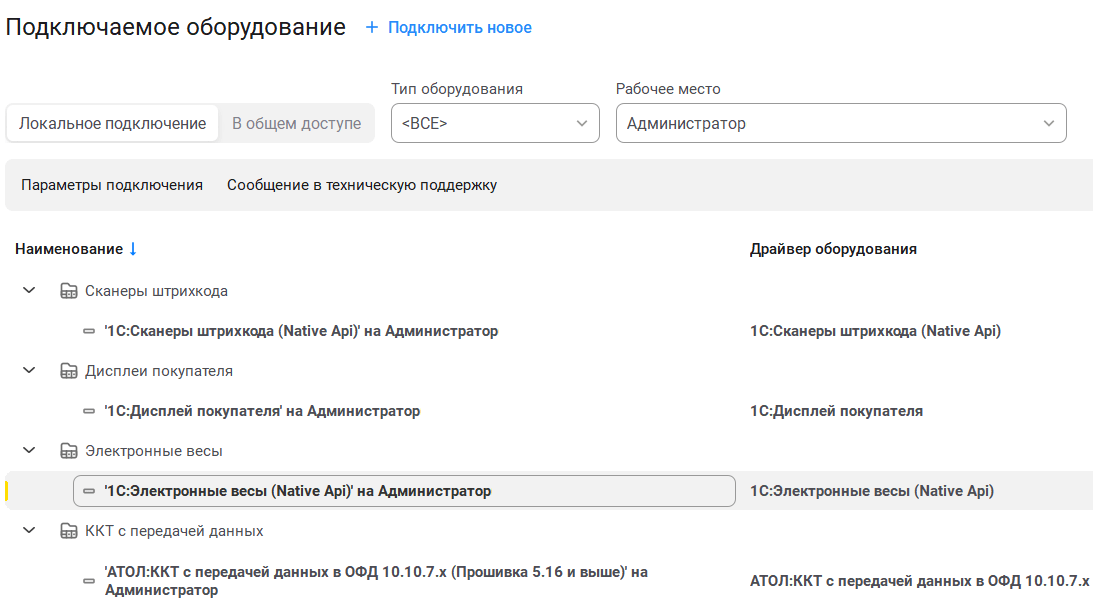Click the plus icon beside Подключить новое

pyautogui.click(x=372, y=28)
